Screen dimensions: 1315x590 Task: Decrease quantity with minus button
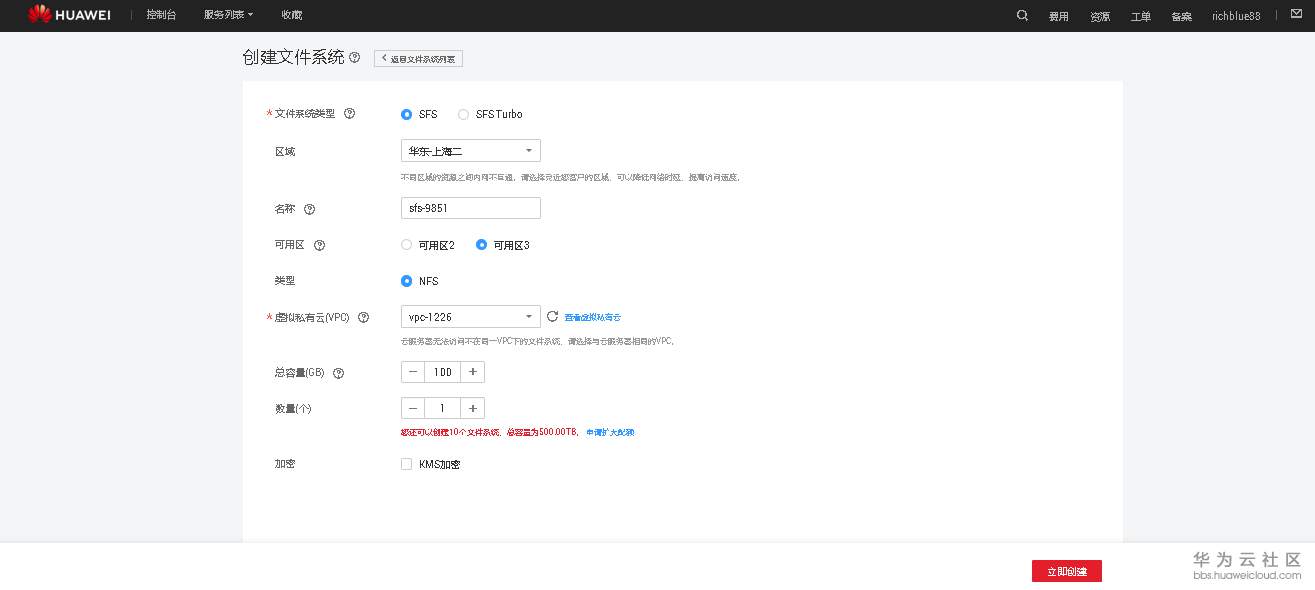click(x=412, y=408)
